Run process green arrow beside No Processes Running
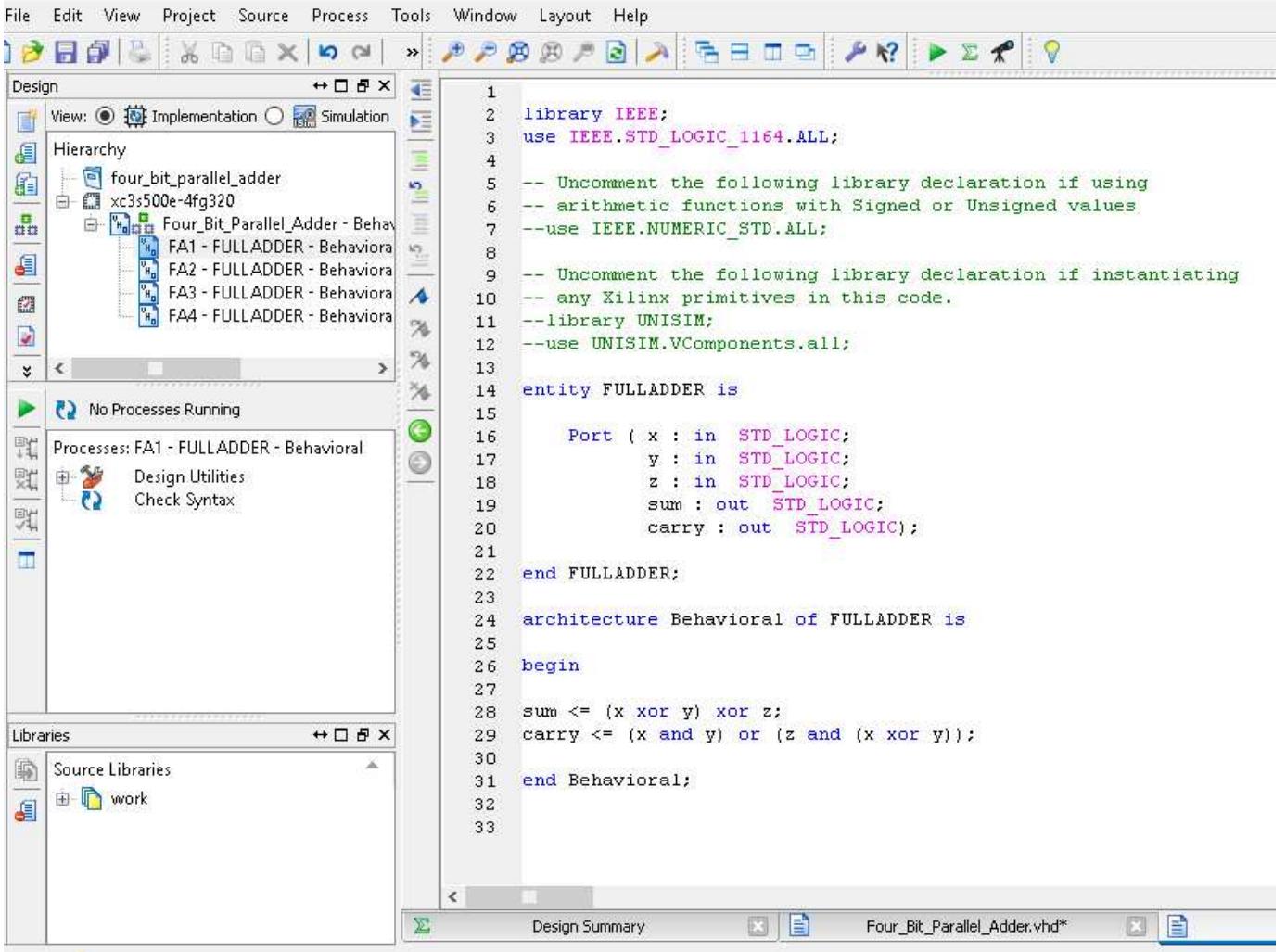 [x=26, y=409]
